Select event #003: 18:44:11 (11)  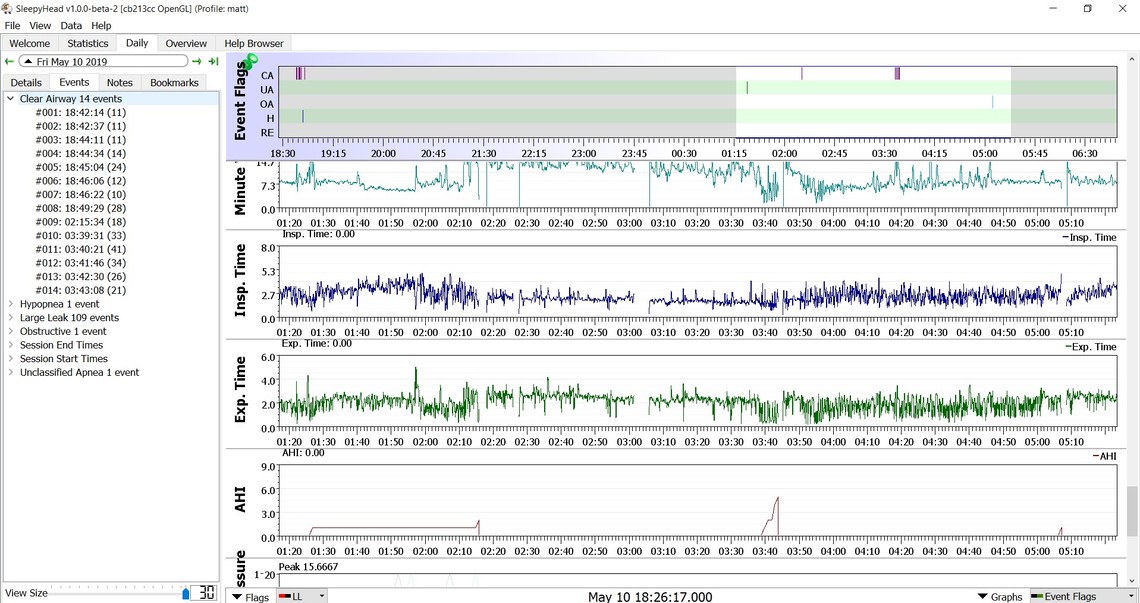pos(81,140)
